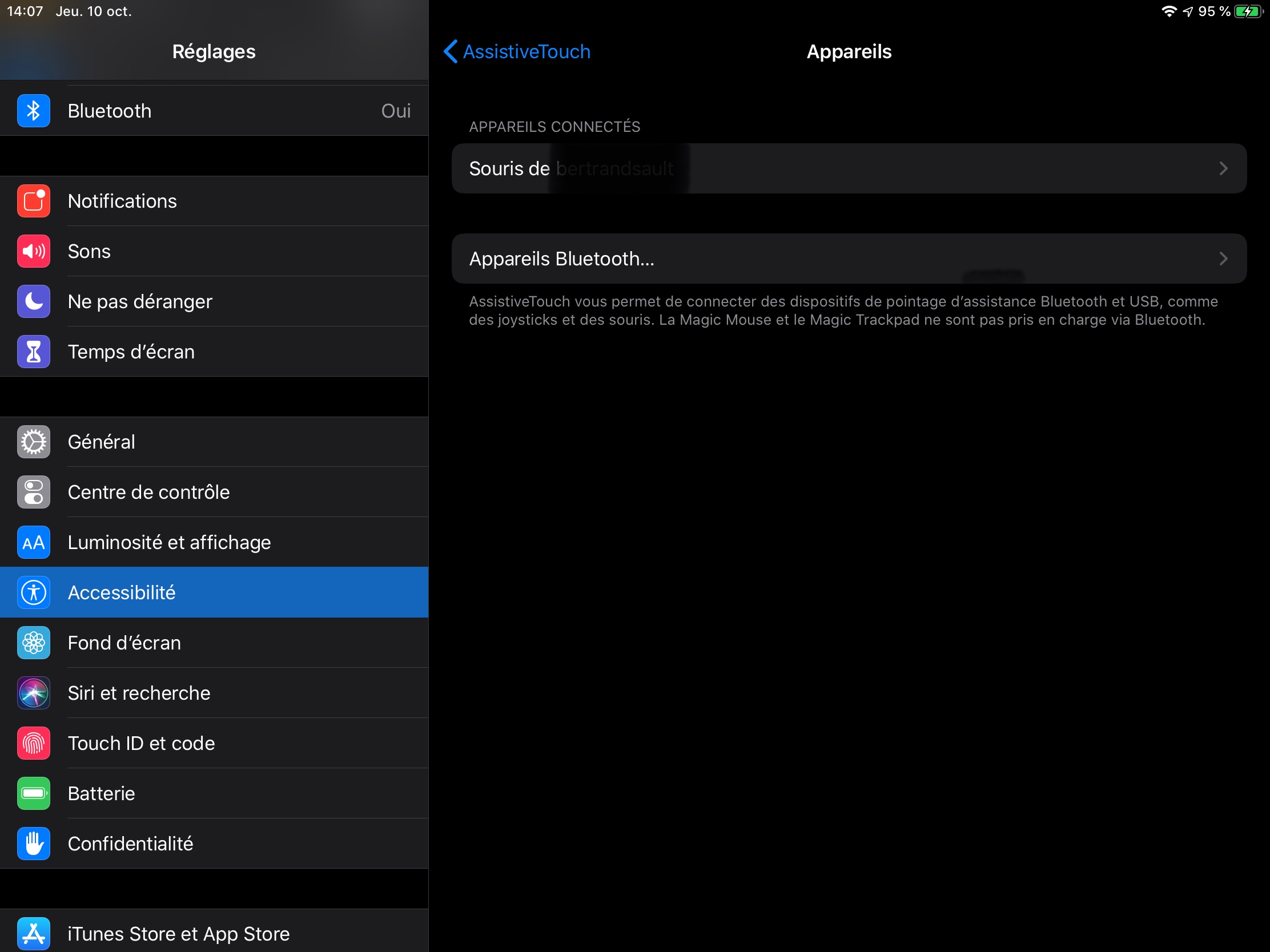Tap the Général gear icon
Image resolution: width=1270 pixels, height=952 pixels.
coord(33,442)
